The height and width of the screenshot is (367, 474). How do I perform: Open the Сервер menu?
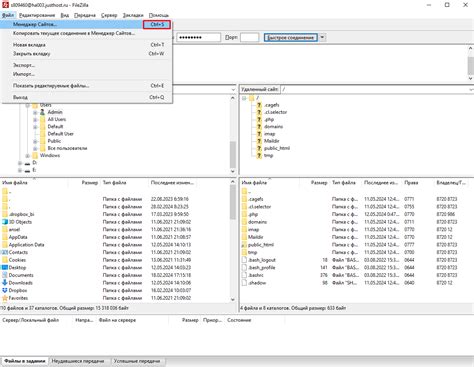tap(109, 15)
